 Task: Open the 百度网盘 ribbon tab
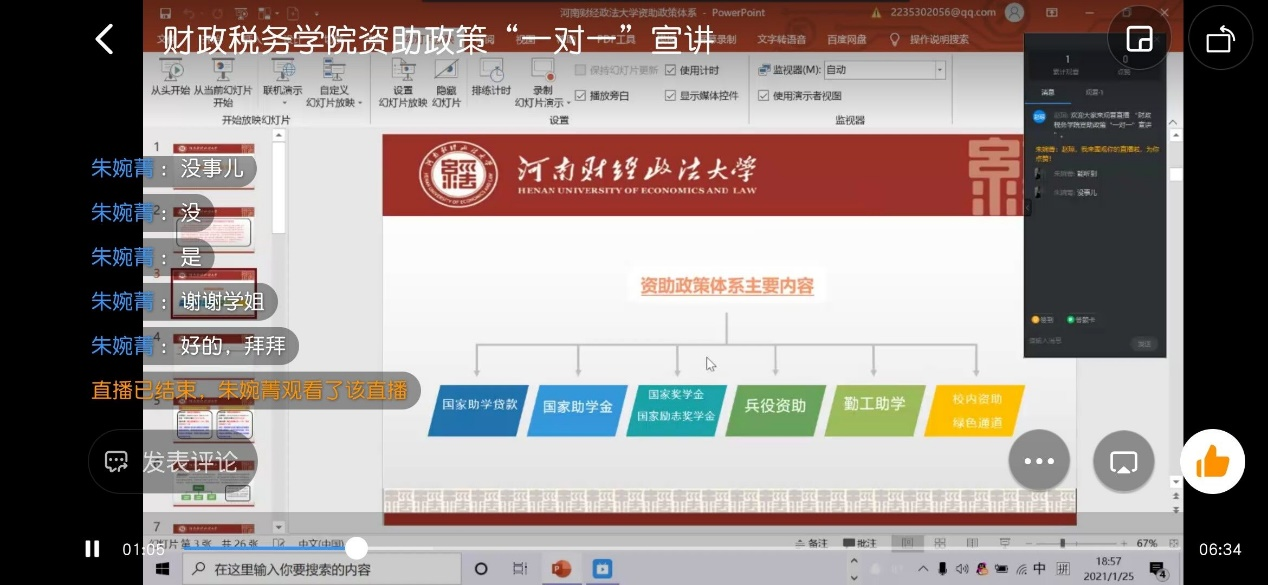click(x=847, y=40)
